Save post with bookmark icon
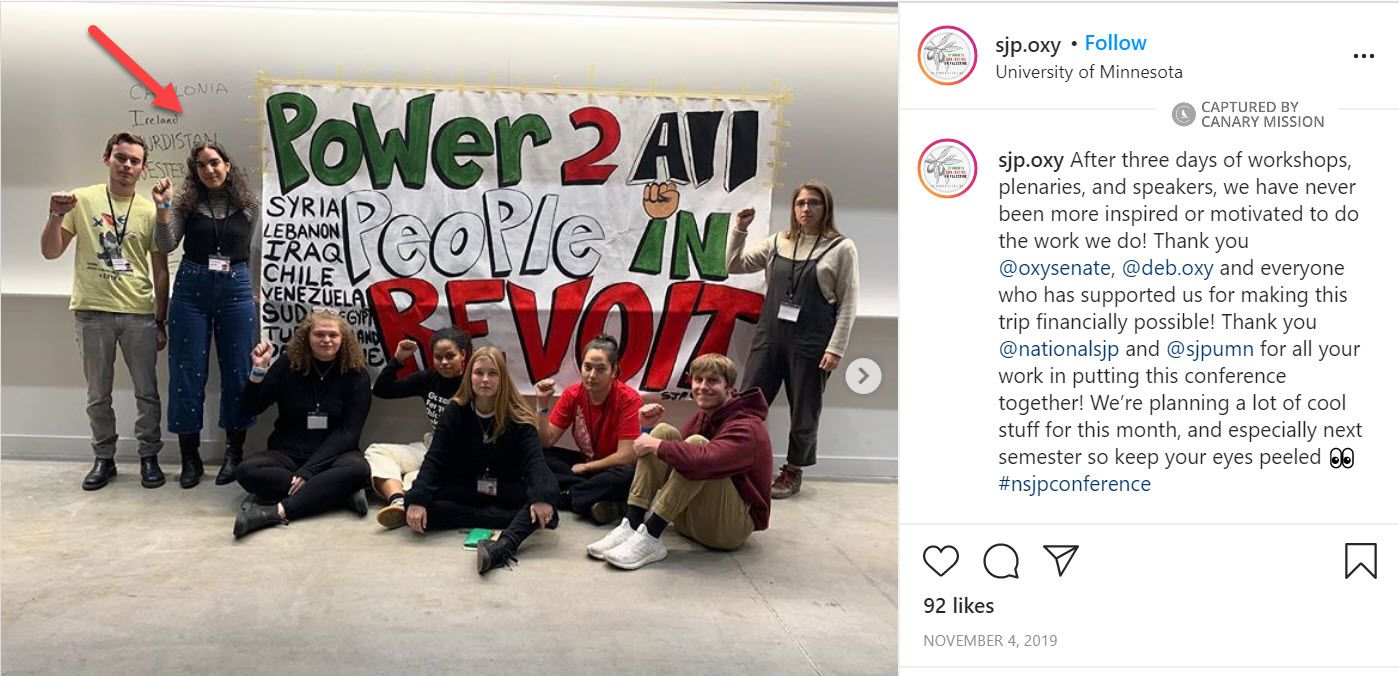Screen dimensions: 1399x676 [1360, 561]
